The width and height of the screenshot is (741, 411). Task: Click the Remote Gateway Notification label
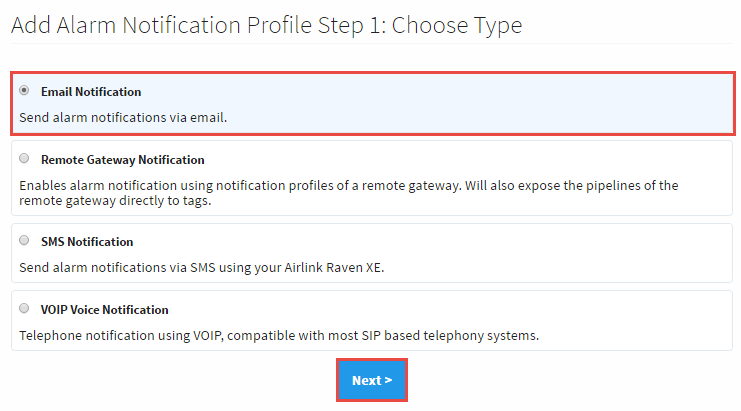tap(122, 159)
